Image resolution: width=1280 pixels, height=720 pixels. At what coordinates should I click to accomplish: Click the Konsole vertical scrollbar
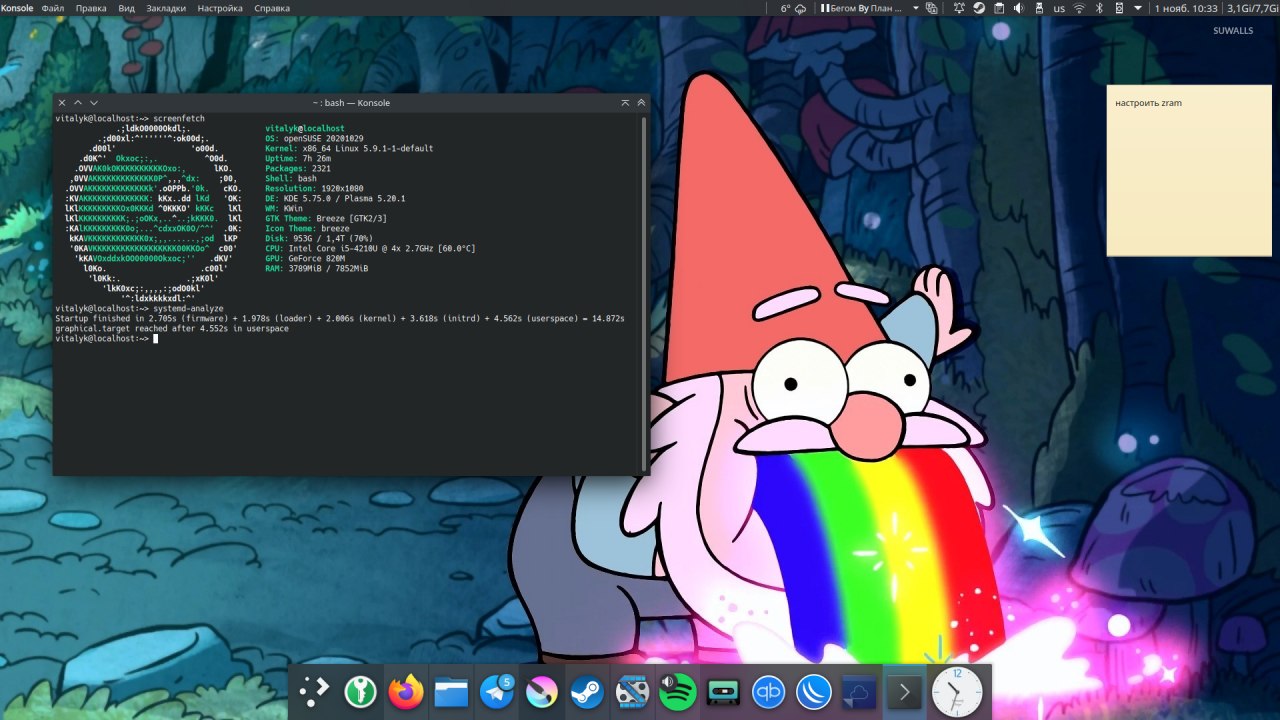coord(645,294)
